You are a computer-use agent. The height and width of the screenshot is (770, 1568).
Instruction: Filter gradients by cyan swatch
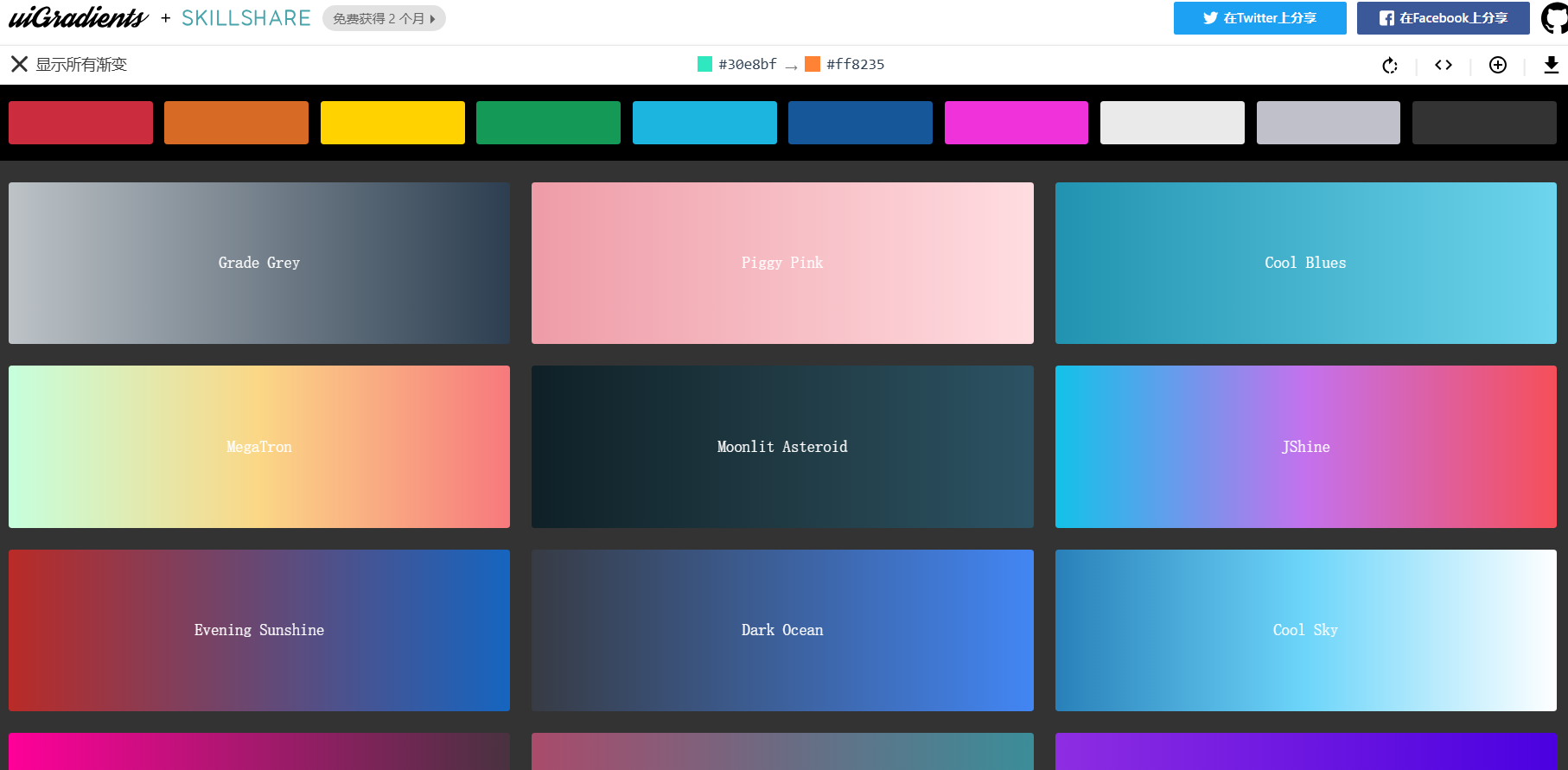pos(704,123)
